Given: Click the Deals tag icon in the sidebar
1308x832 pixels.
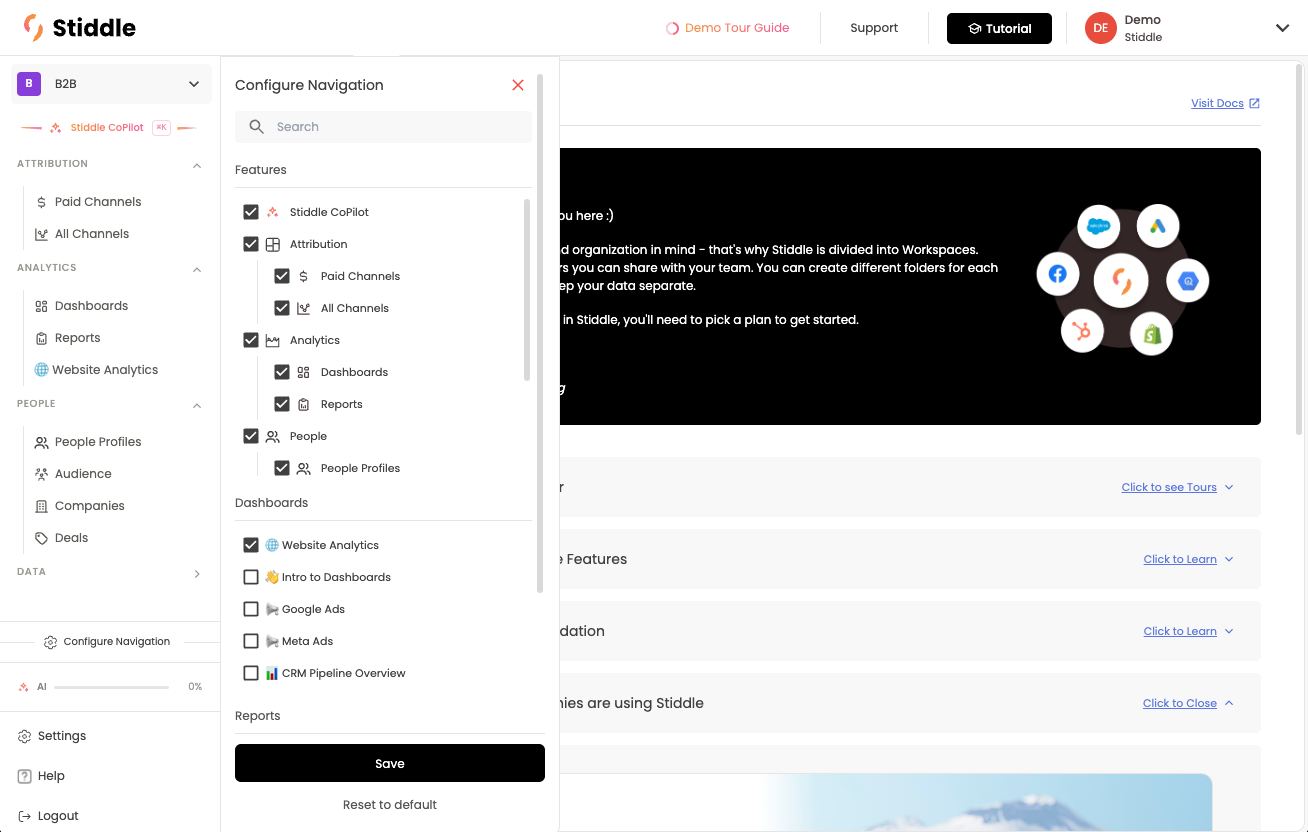Looking at the screenshot, I should pos(41,538).
